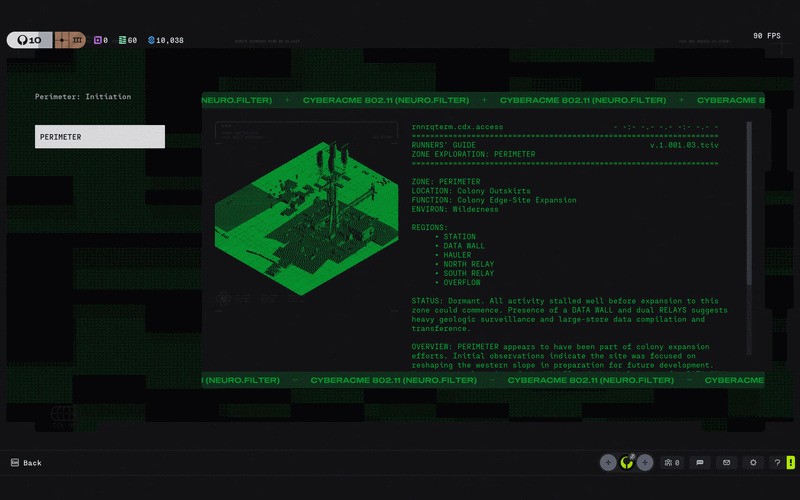
Task: Click the Perimeter: Initiation heading
Action: pos(83,96)
